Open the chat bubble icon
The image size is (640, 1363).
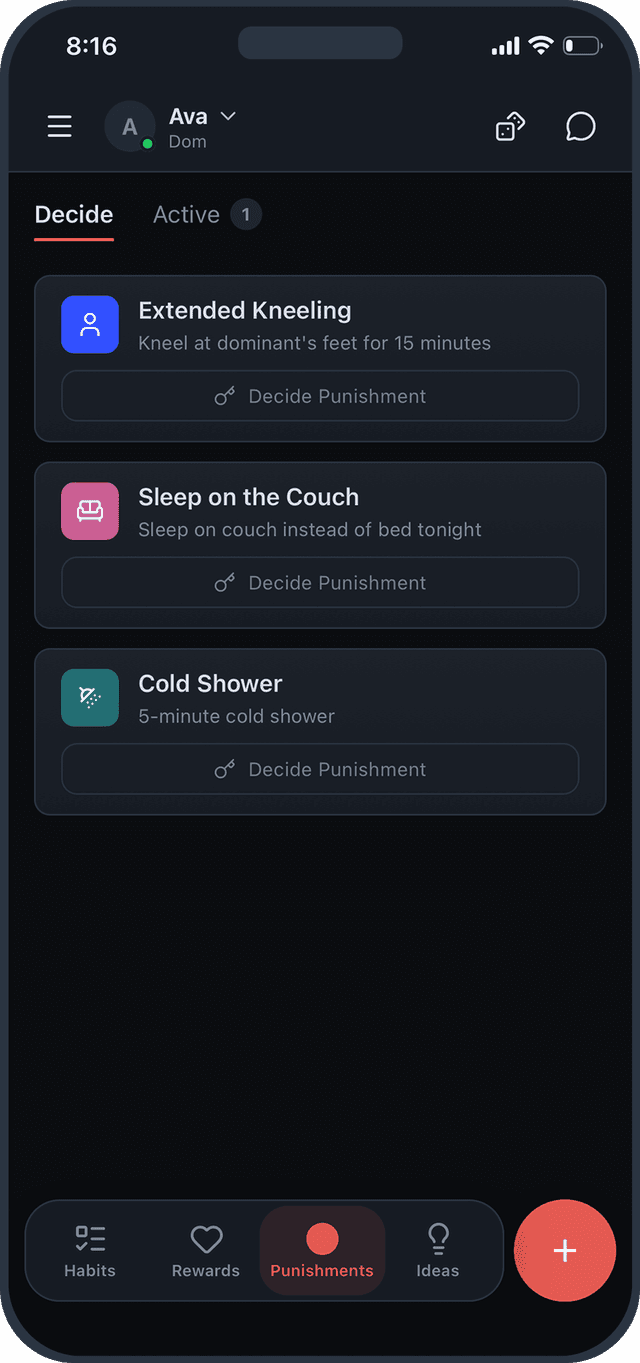click(x=580, y=126)
